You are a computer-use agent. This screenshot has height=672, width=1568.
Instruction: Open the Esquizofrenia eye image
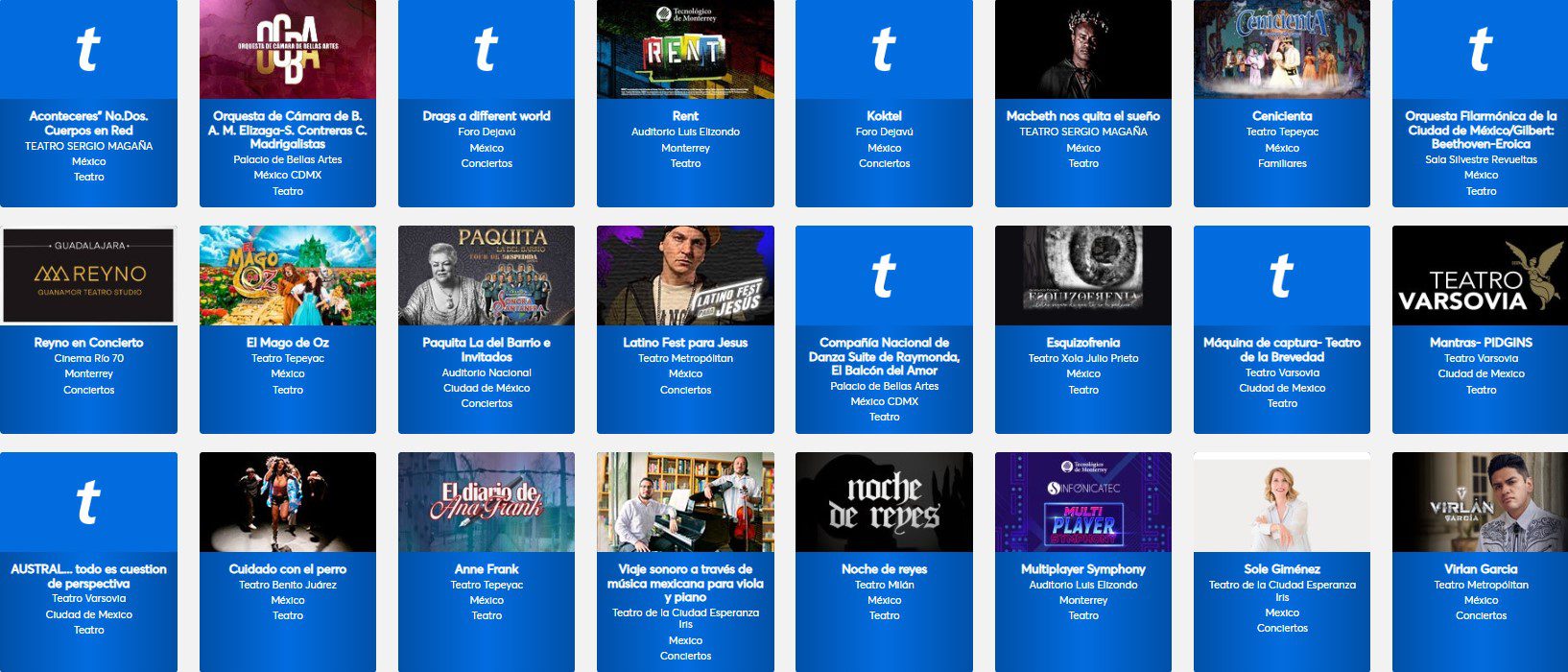tap(1083, 276)
